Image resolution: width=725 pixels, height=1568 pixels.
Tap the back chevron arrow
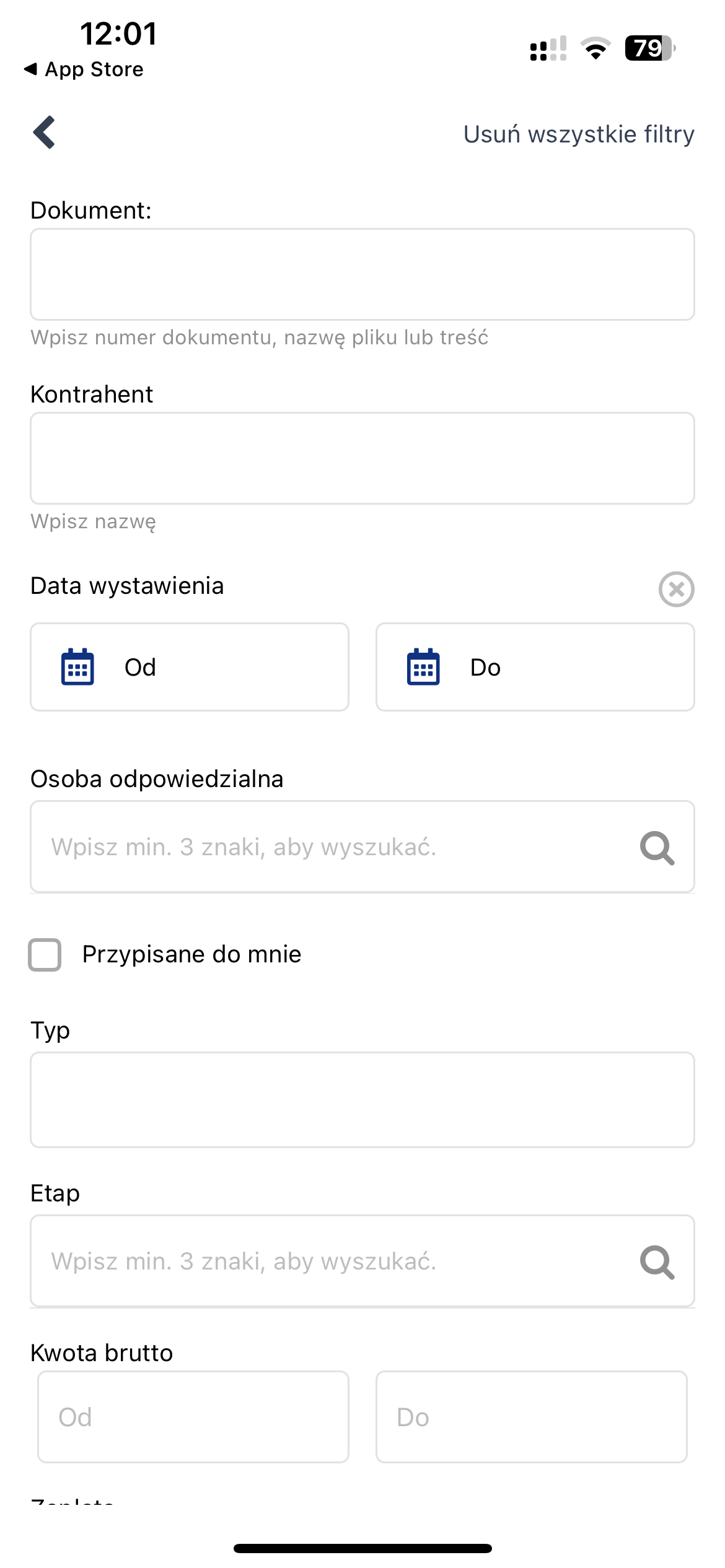tap(44, 132)
